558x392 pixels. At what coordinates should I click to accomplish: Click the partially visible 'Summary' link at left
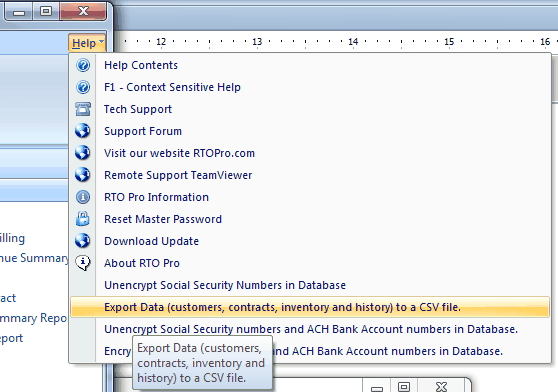click(34, 258)
